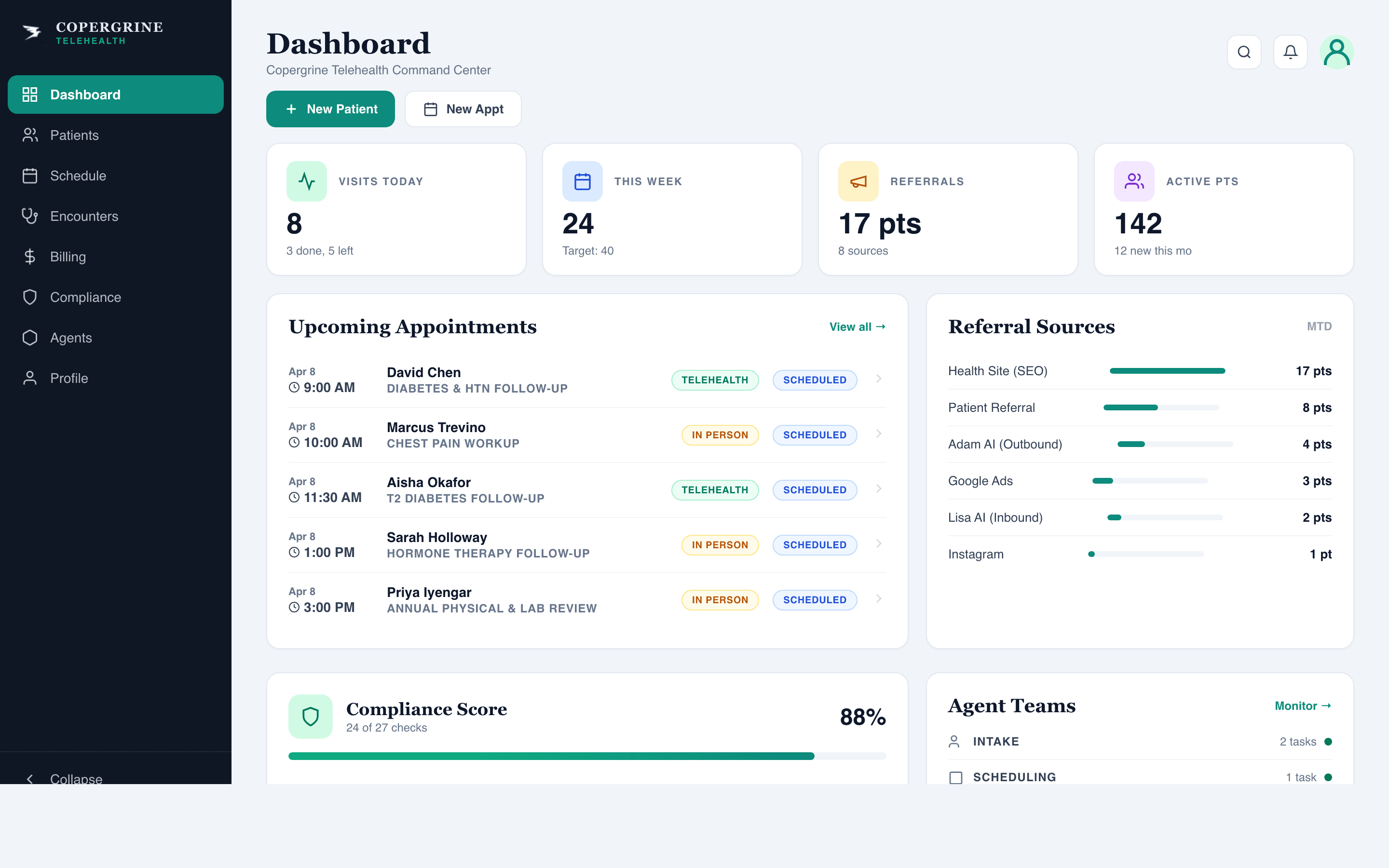The width and height of the screenshot is (1389, 868).
Task: Open the search icon in top right
Action: [x=1244, y=52]
